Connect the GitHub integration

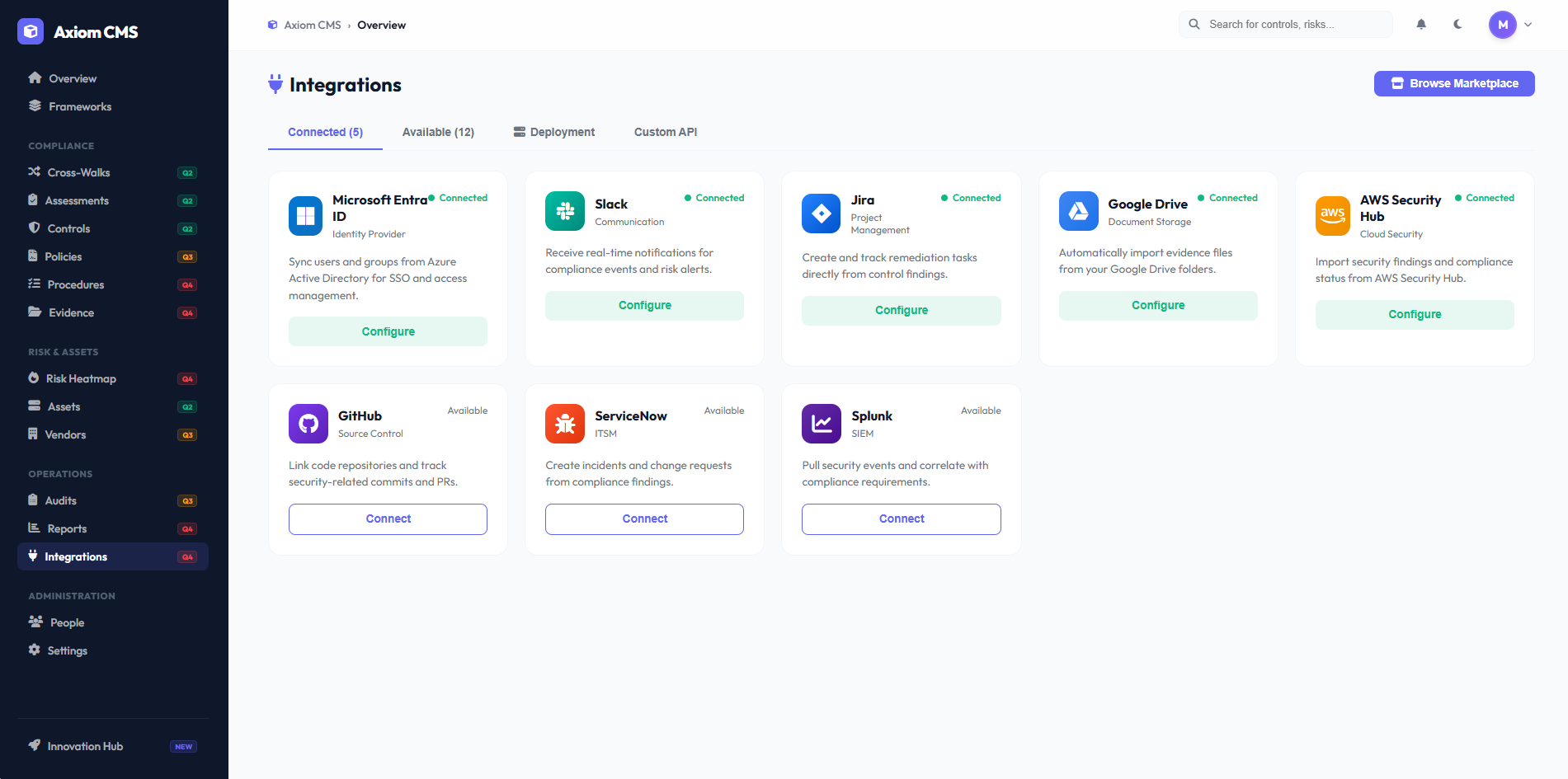coord(388,519)
